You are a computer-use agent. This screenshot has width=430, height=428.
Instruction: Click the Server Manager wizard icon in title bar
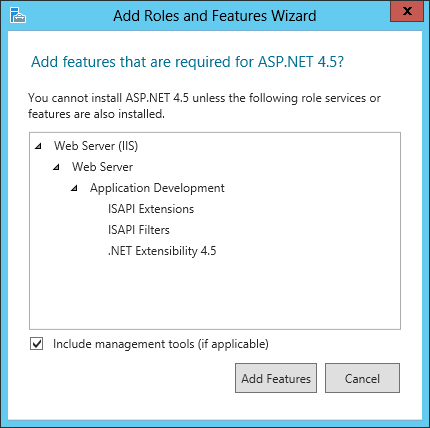18,15
